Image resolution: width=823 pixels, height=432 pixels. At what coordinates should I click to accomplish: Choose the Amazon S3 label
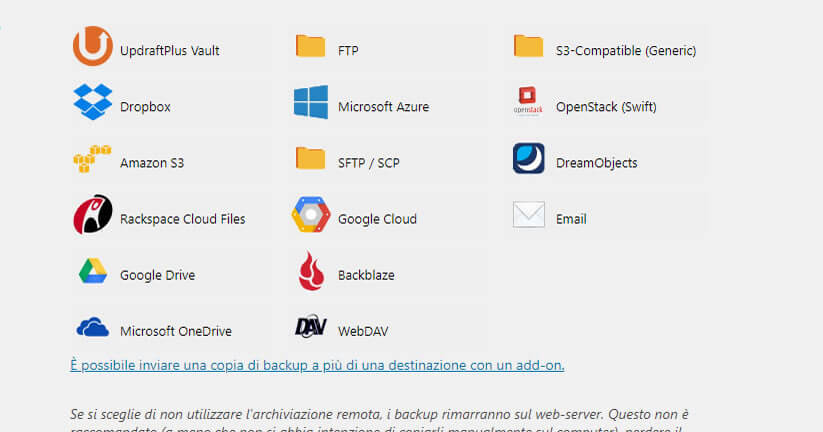152,163
